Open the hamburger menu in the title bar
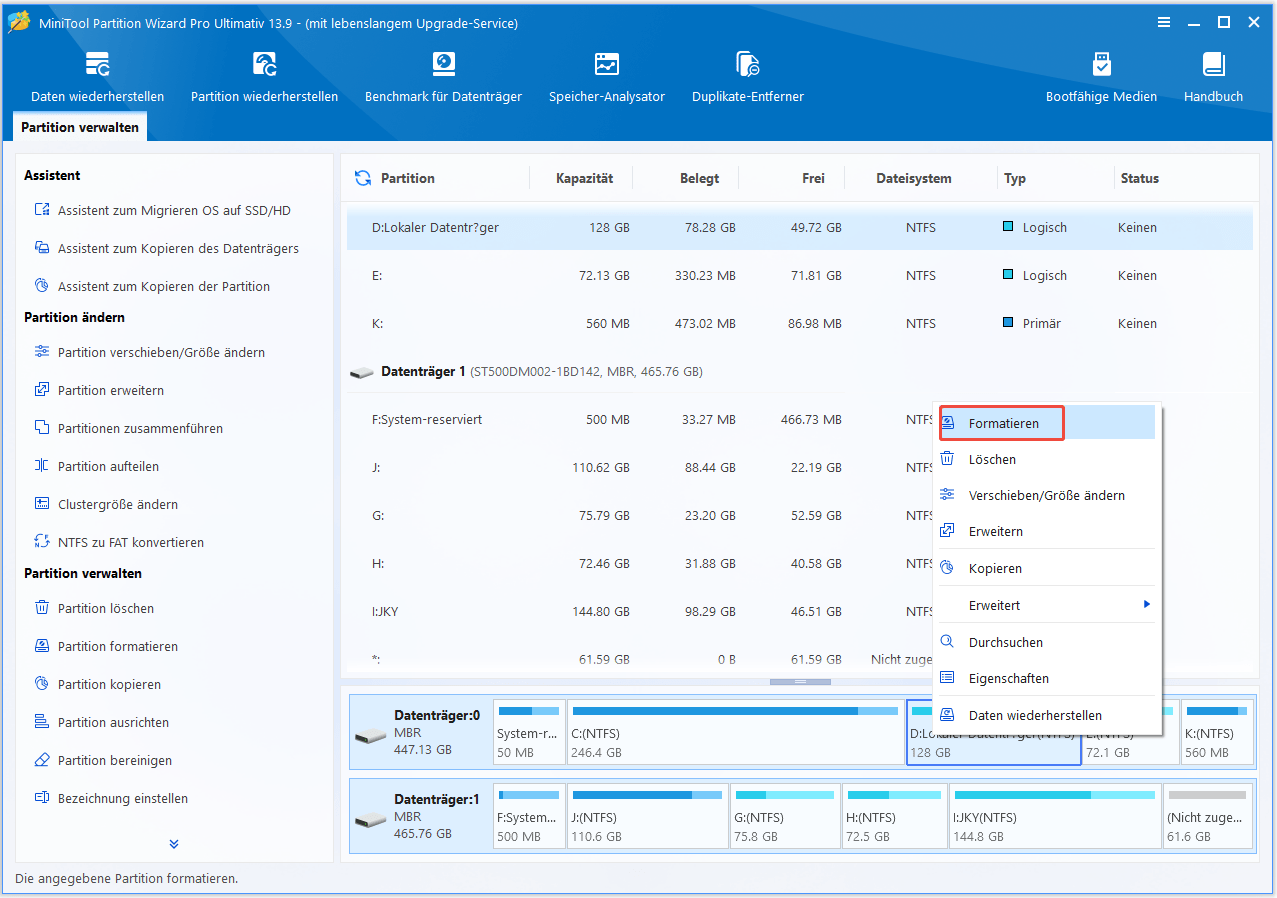The height and width of the screenshot is (898, 1277). point(1163,22)
